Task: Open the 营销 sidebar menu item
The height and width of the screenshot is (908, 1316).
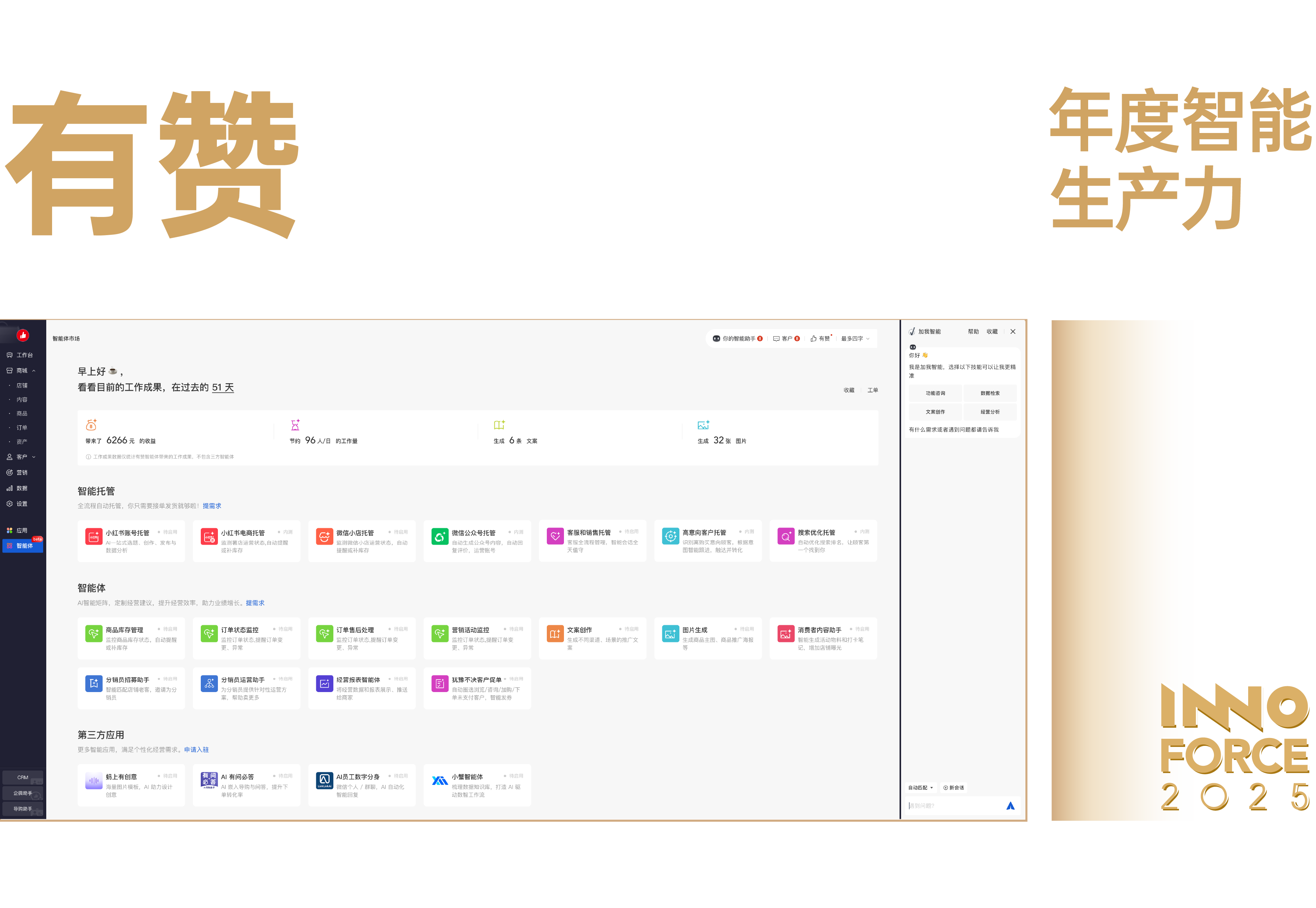Action: (x=22, y=472)
